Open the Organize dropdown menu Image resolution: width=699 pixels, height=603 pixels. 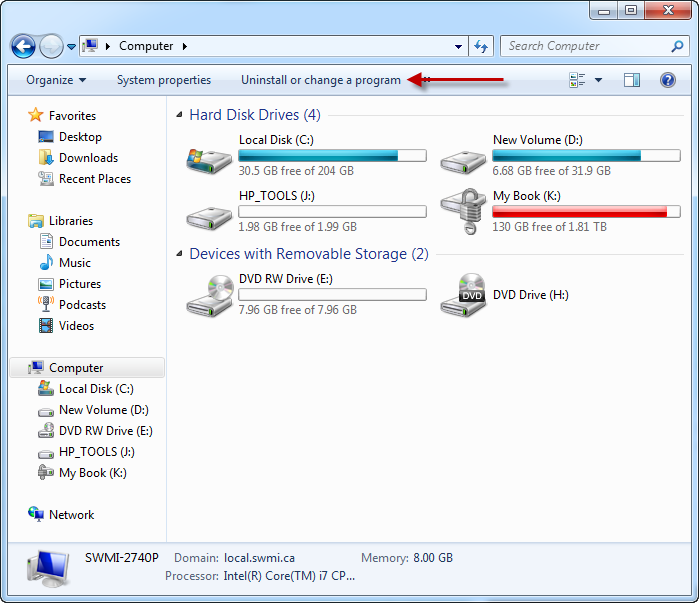click(56, 80)
